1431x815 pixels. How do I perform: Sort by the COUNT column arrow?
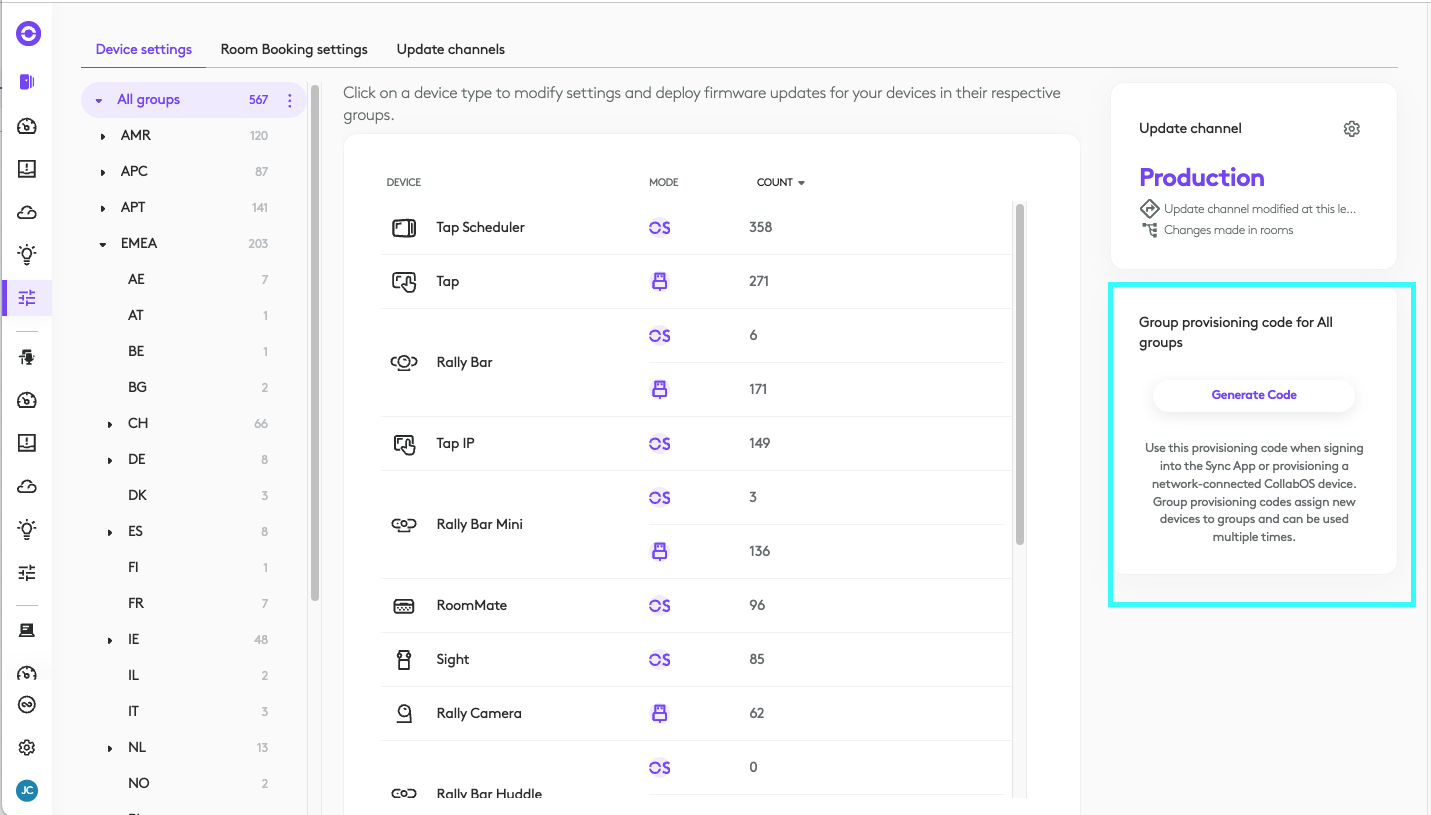pyautogui.click(x=802, y=183)
